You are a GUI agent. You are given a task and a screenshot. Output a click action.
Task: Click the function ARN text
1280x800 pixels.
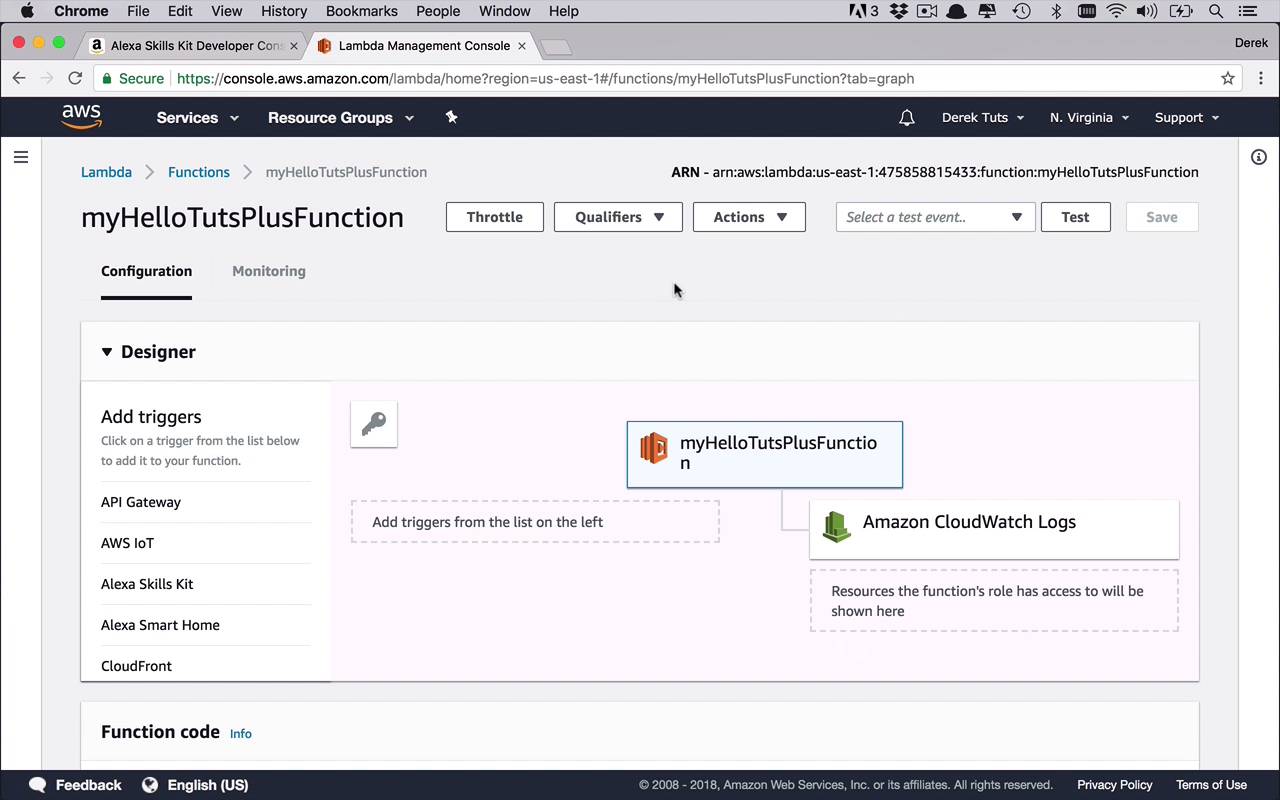(935, 172)
